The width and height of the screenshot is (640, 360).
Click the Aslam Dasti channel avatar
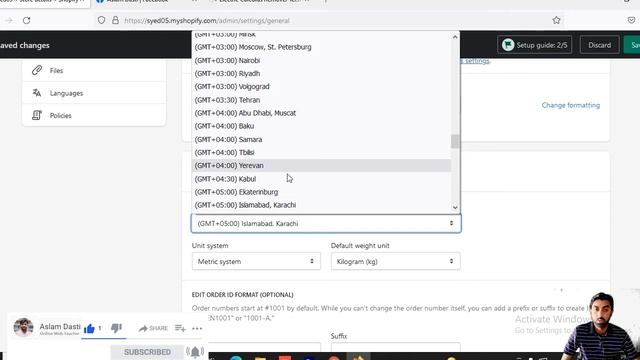[x=23, y=327]
